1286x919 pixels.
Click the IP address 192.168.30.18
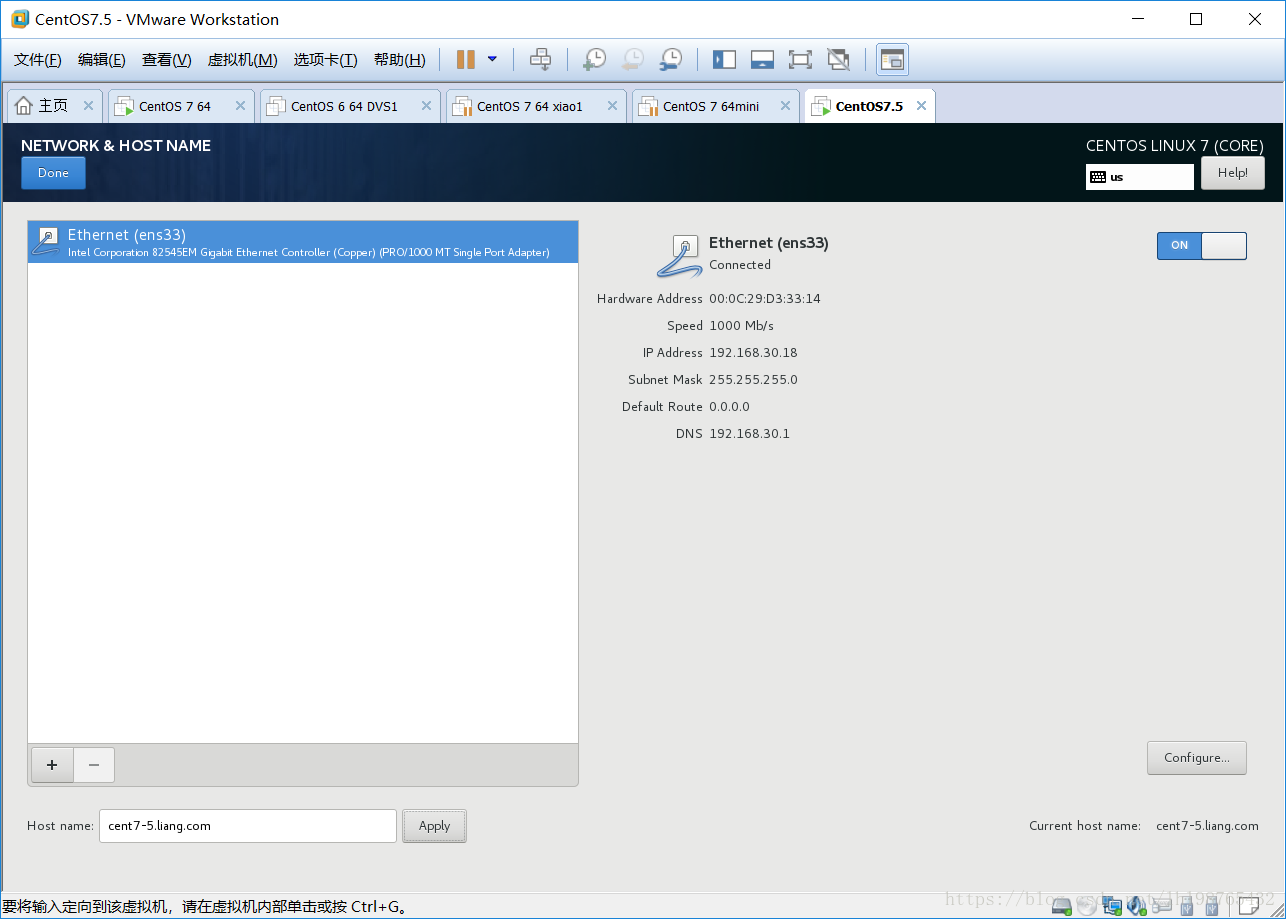coord(753,353)
